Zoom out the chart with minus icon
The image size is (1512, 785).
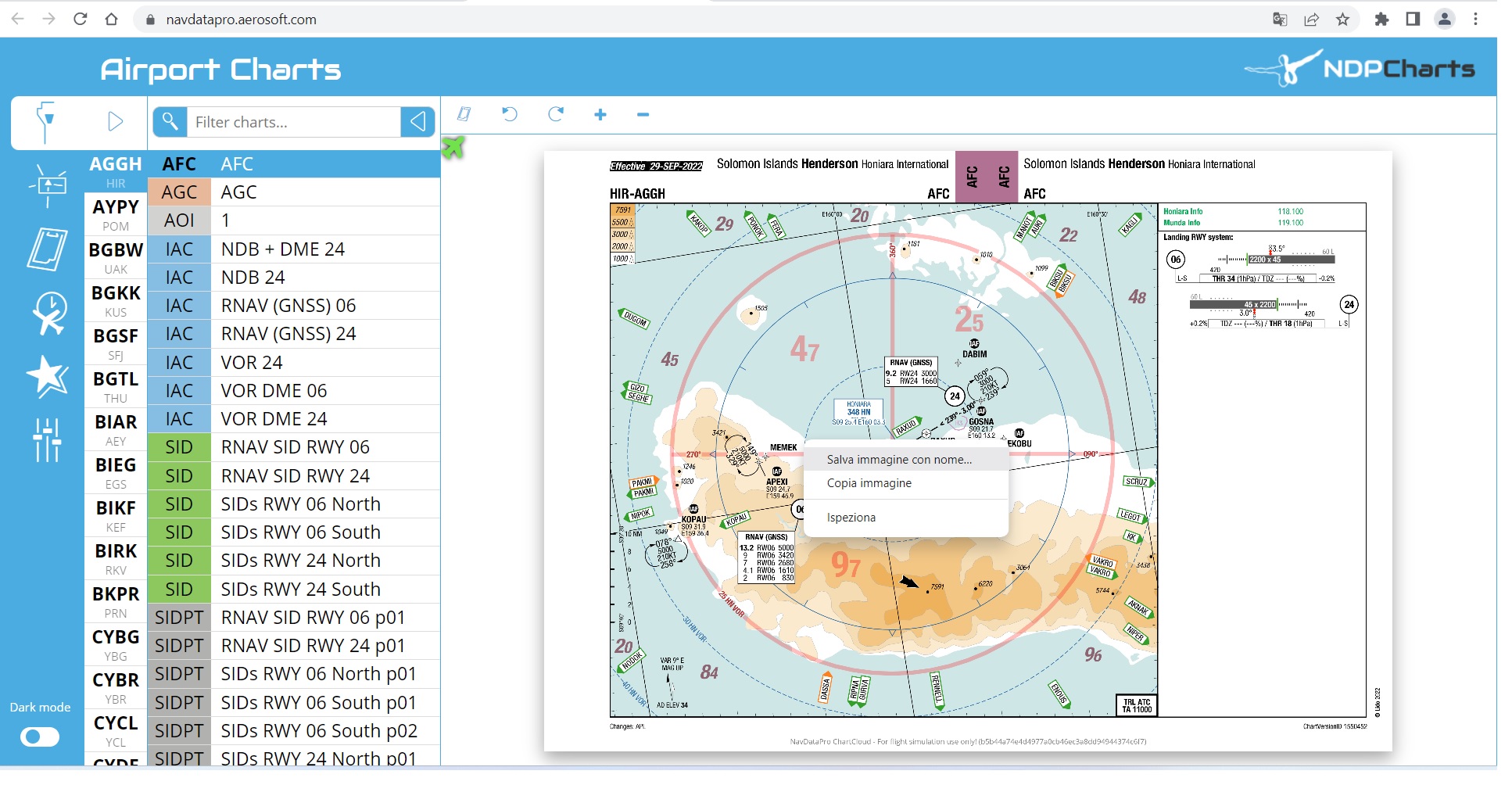click(x=643, y=115)
